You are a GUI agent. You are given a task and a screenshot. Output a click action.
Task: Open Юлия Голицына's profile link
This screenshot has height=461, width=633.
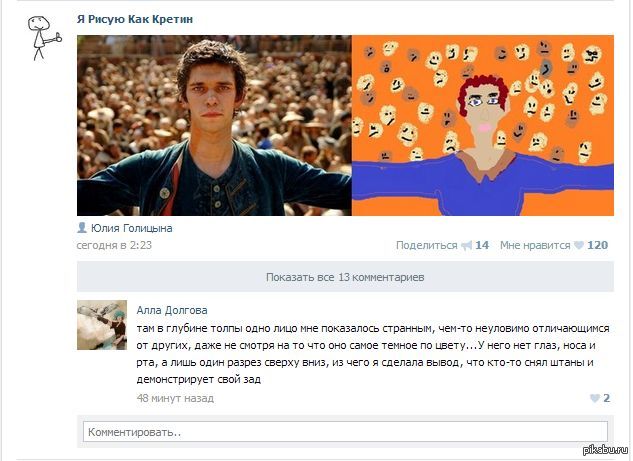tap(131, 228)
